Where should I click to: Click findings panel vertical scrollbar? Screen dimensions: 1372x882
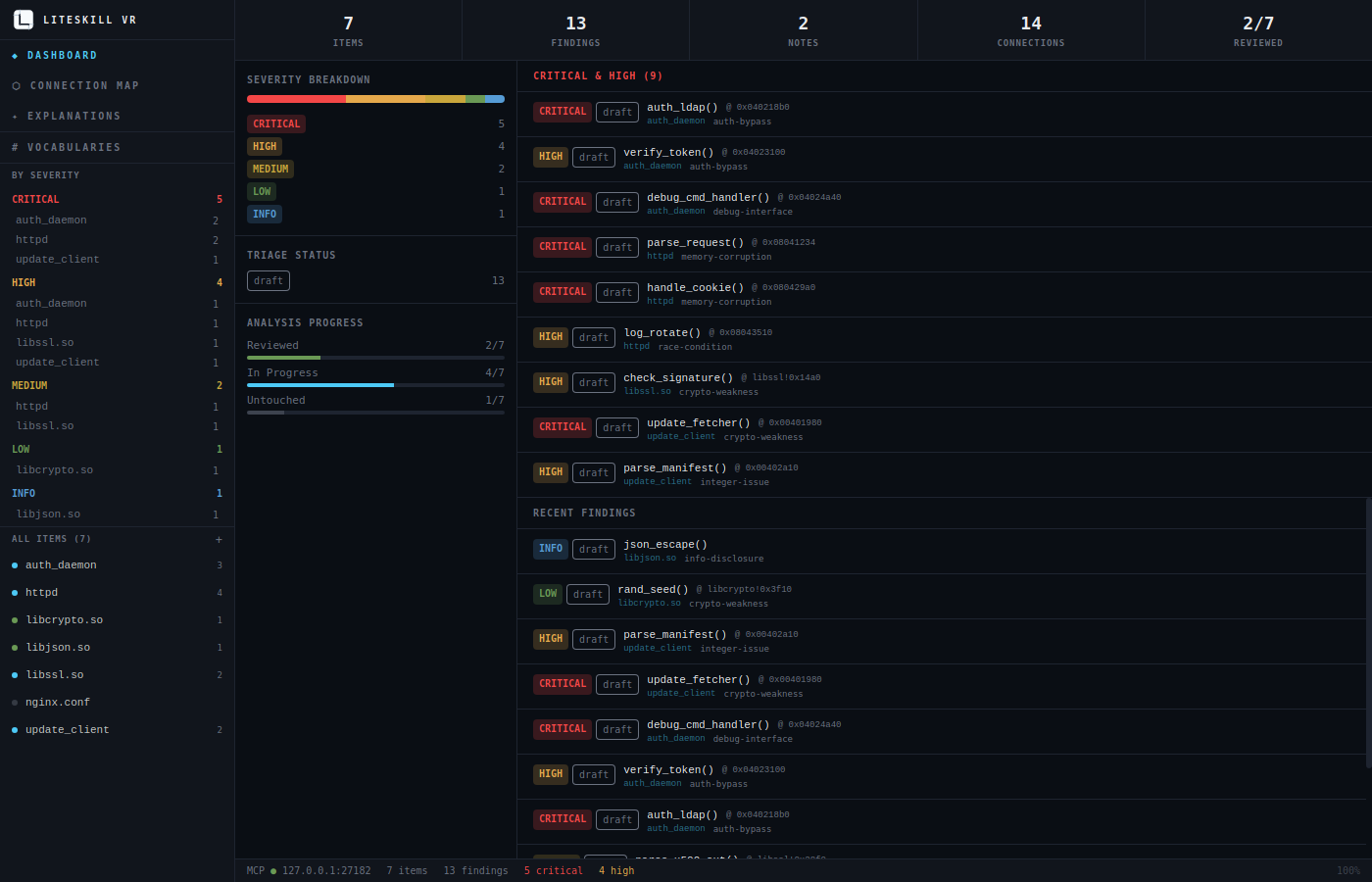click(x=1369, y=633)
